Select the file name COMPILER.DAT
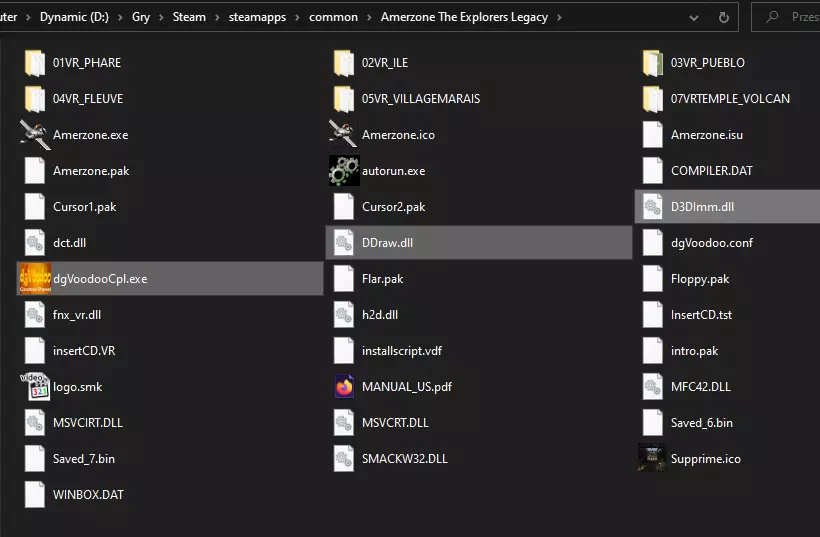This screenshot has height=537, width=820. click(711, 171)
